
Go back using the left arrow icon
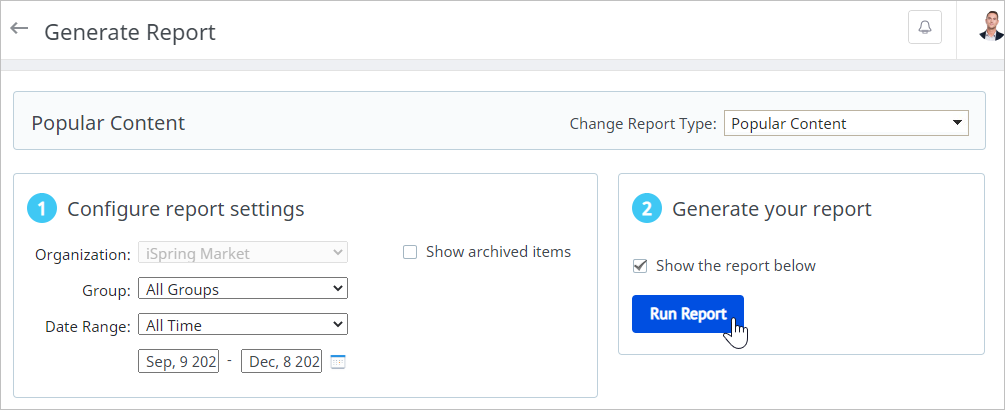coord(19,29)
